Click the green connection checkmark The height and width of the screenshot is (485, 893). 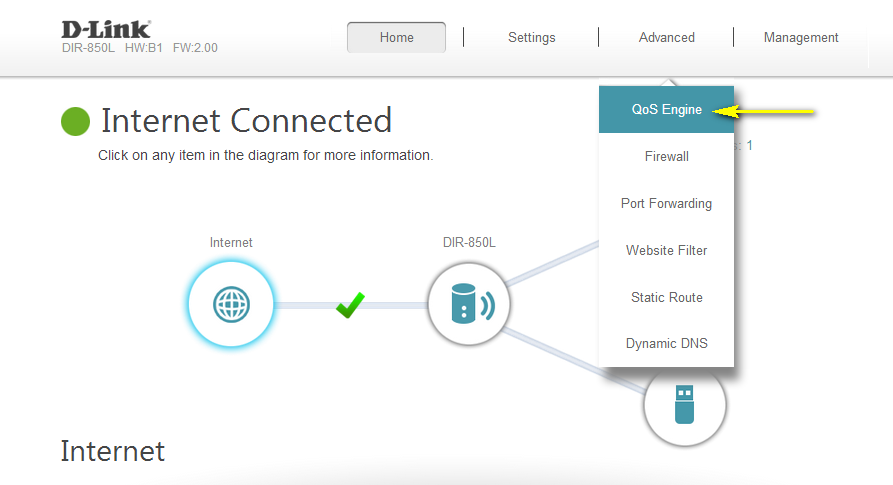[350, 304]
